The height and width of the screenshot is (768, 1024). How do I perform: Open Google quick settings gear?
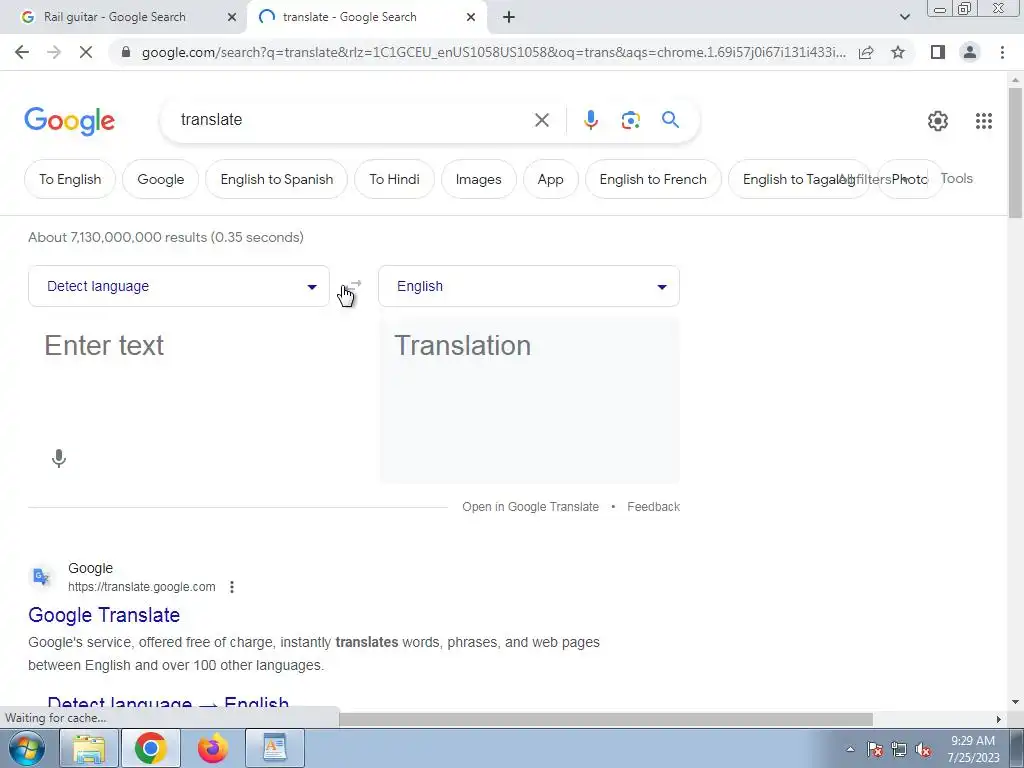(x=938, y=121)
